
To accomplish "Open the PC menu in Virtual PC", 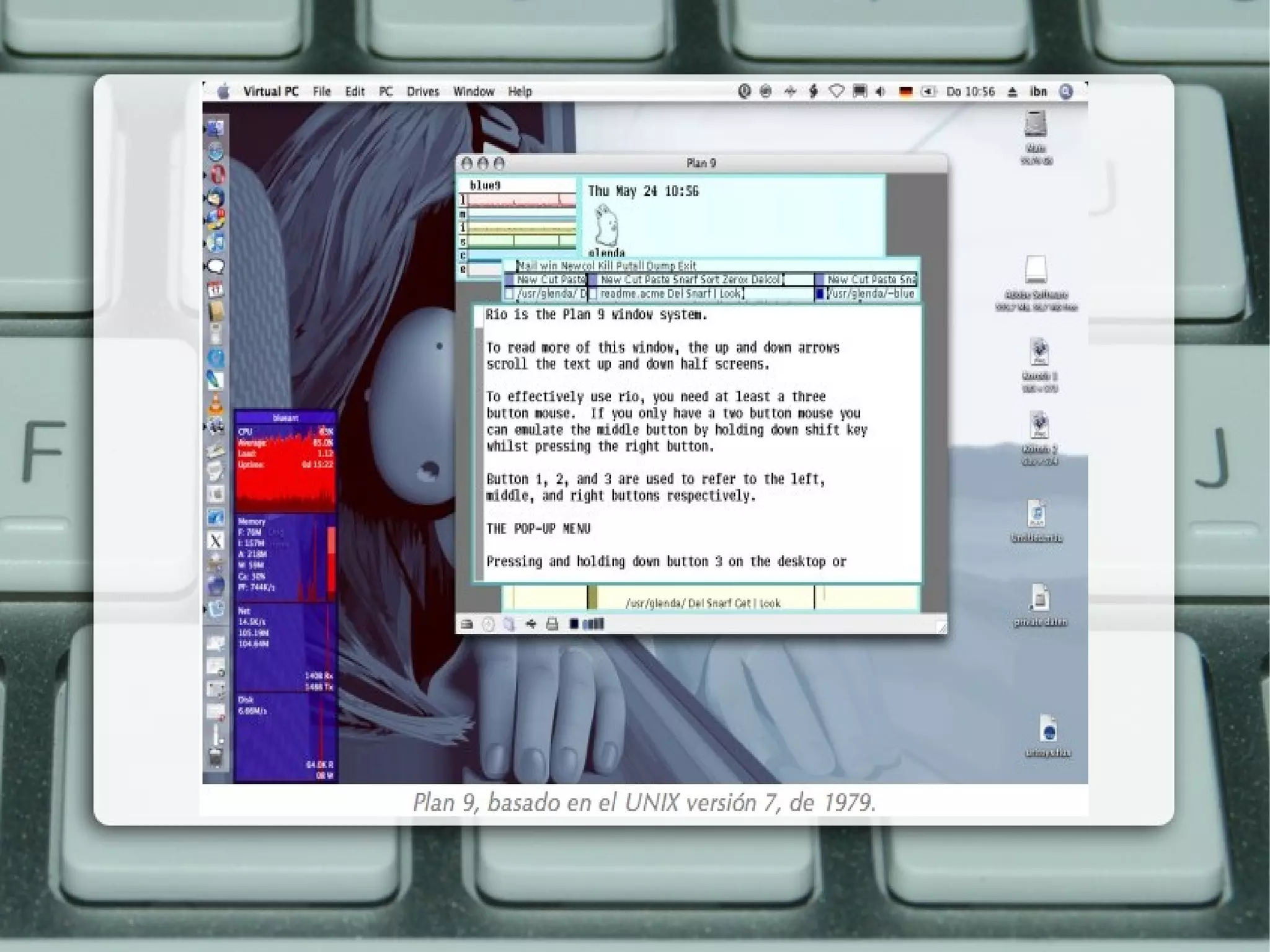I will click(385, 92).
